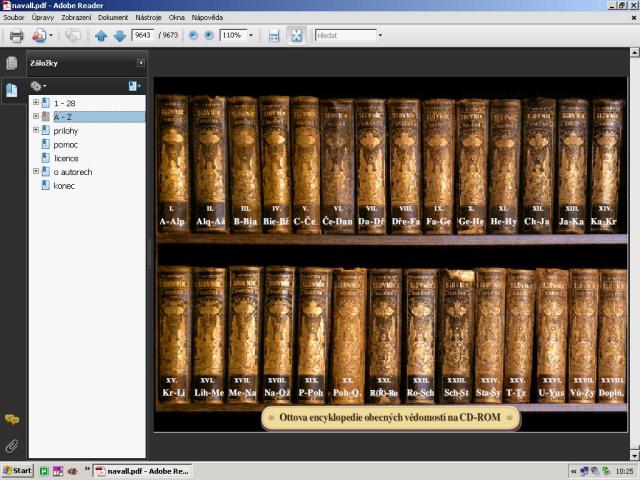Open the zoom level dropdown arrow
The height and width of the screenshot is (480, 640).
click(x=251, y=36)
